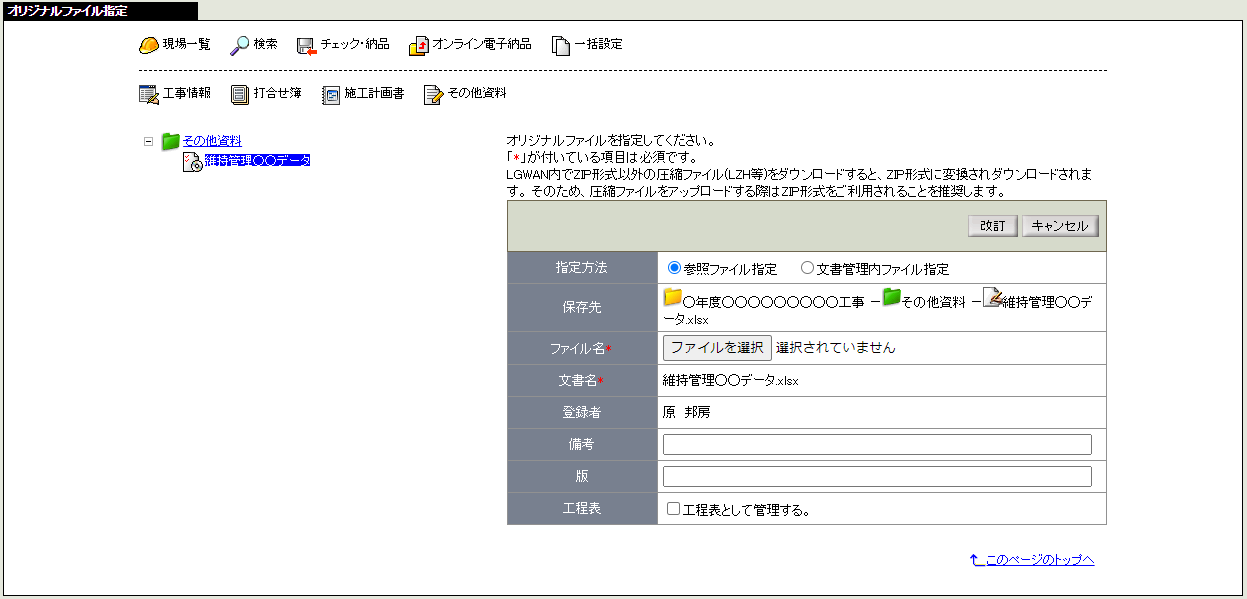Screen dimensions: 1247x599
Task: Click the 検索 magnifier icon
Action: (239, 45)
